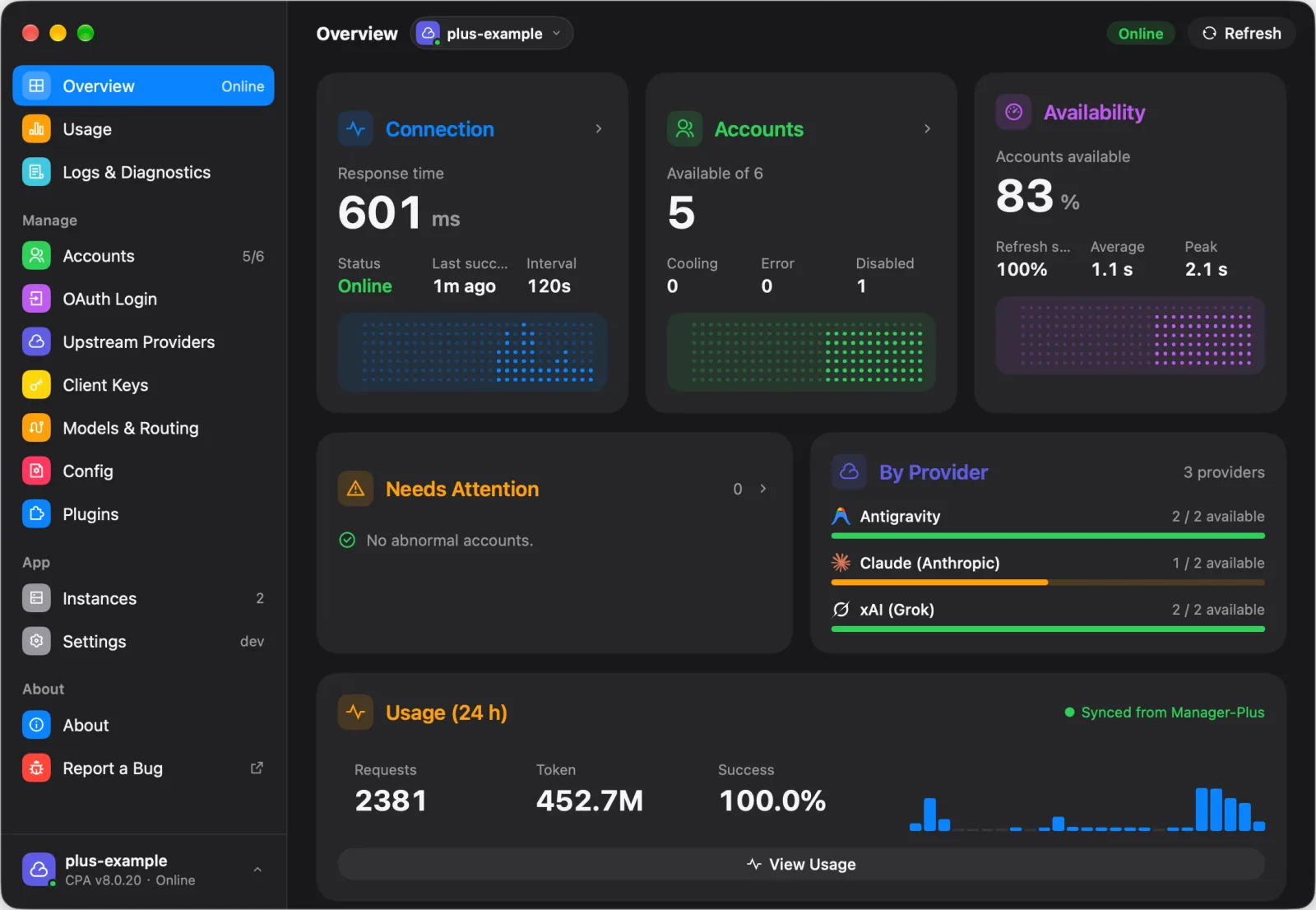Viewport: 1316px width, 910px height.
Task: Click the Availability purple dot chart
Action: [1130, 336]
